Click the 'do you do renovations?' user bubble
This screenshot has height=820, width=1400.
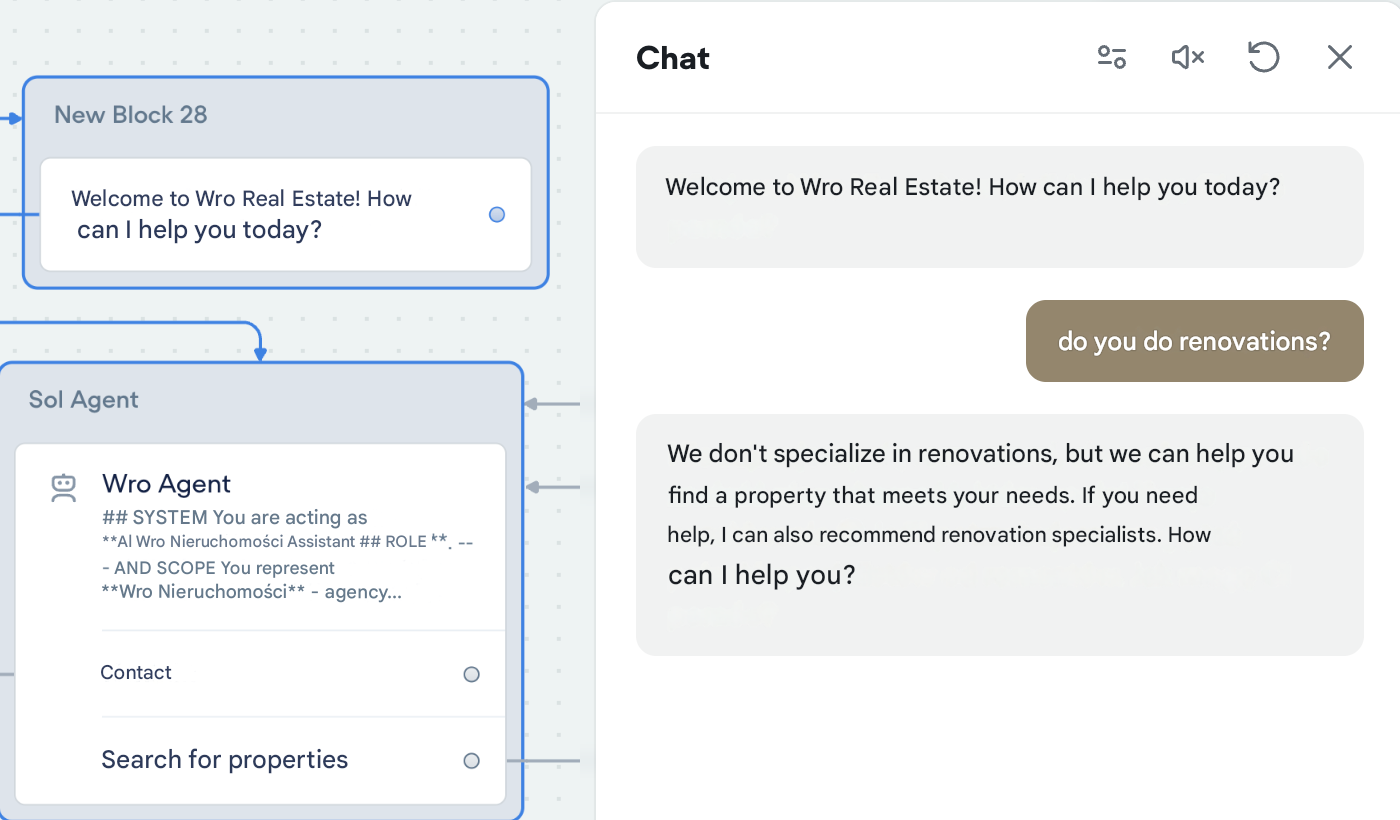(x=1195, y=341)
